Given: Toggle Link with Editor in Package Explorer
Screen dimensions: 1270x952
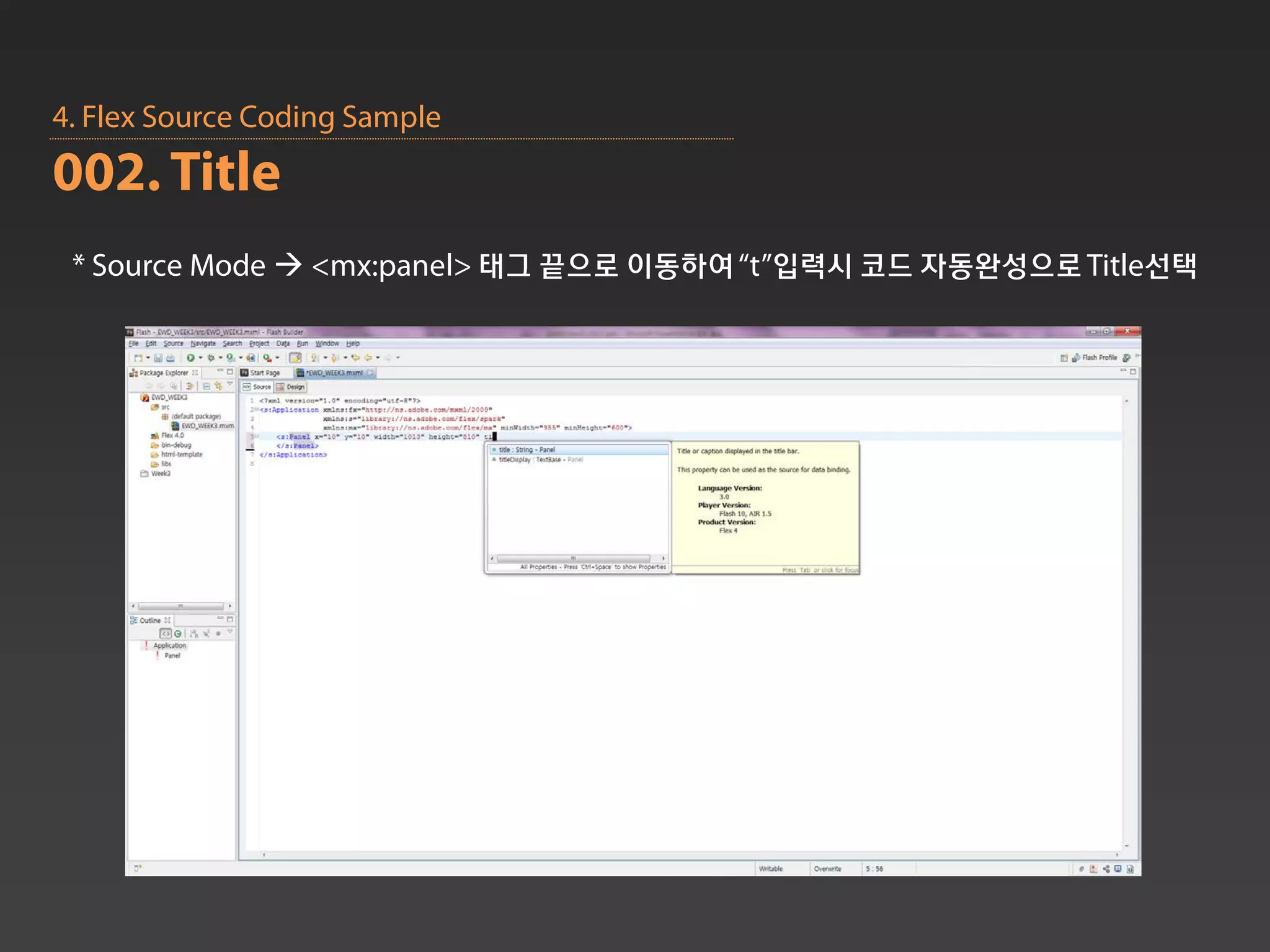Looking at the screenshot, I should 218,386.
